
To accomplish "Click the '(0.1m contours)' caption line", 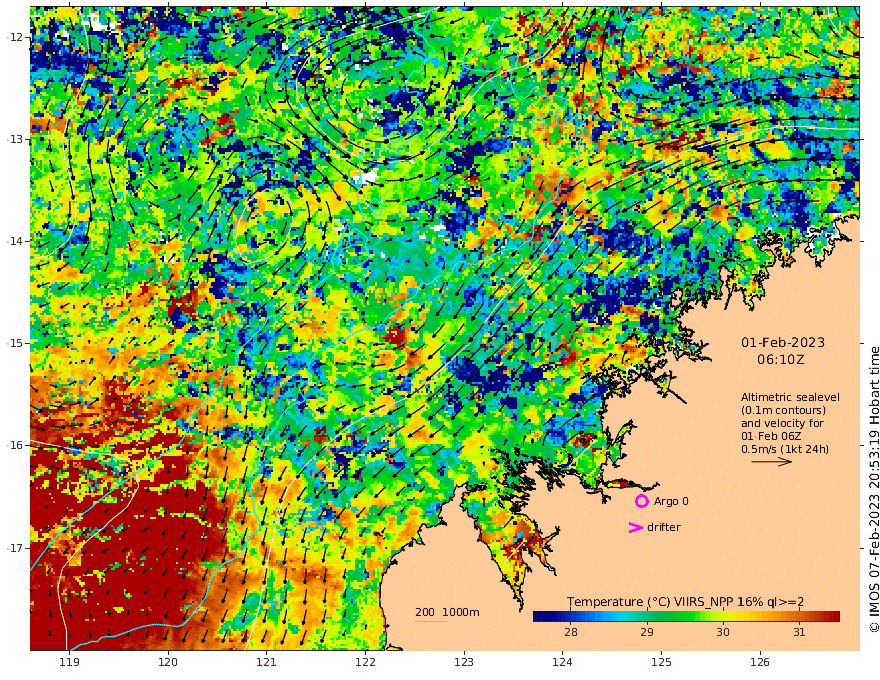I will [783, 410].
